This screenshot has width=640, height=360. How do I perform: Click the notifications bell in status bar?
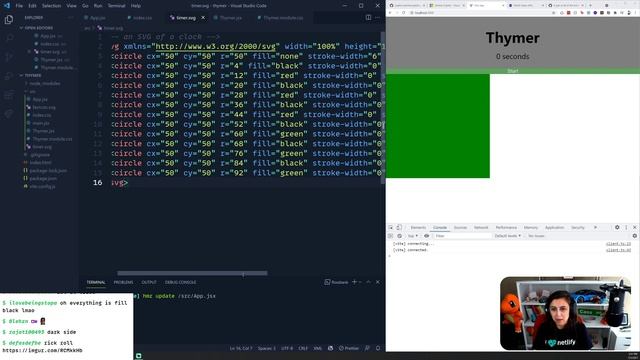[x=378, y=348]
